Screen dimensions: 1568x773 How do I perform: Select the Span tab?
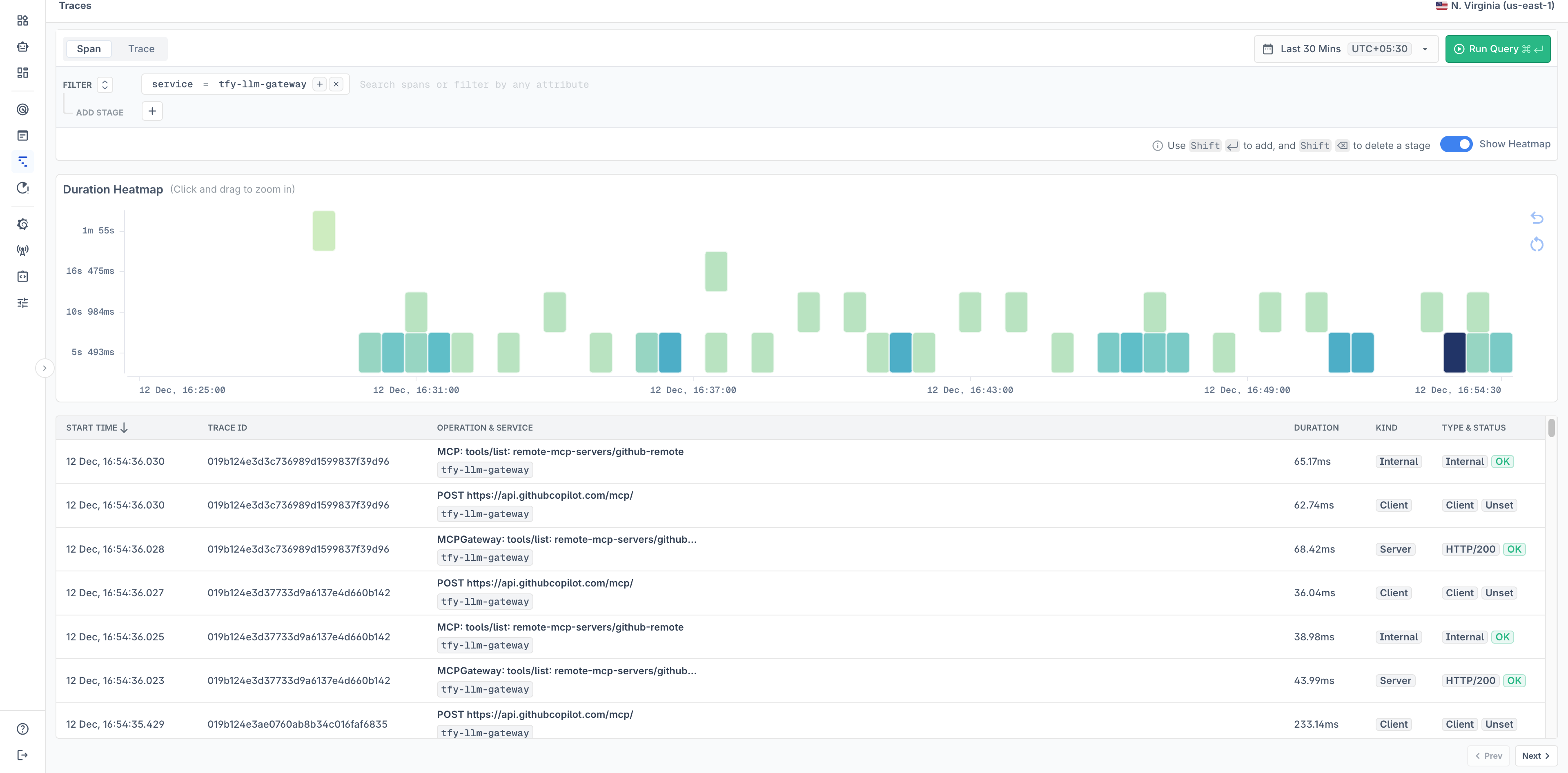click(88, 49)
